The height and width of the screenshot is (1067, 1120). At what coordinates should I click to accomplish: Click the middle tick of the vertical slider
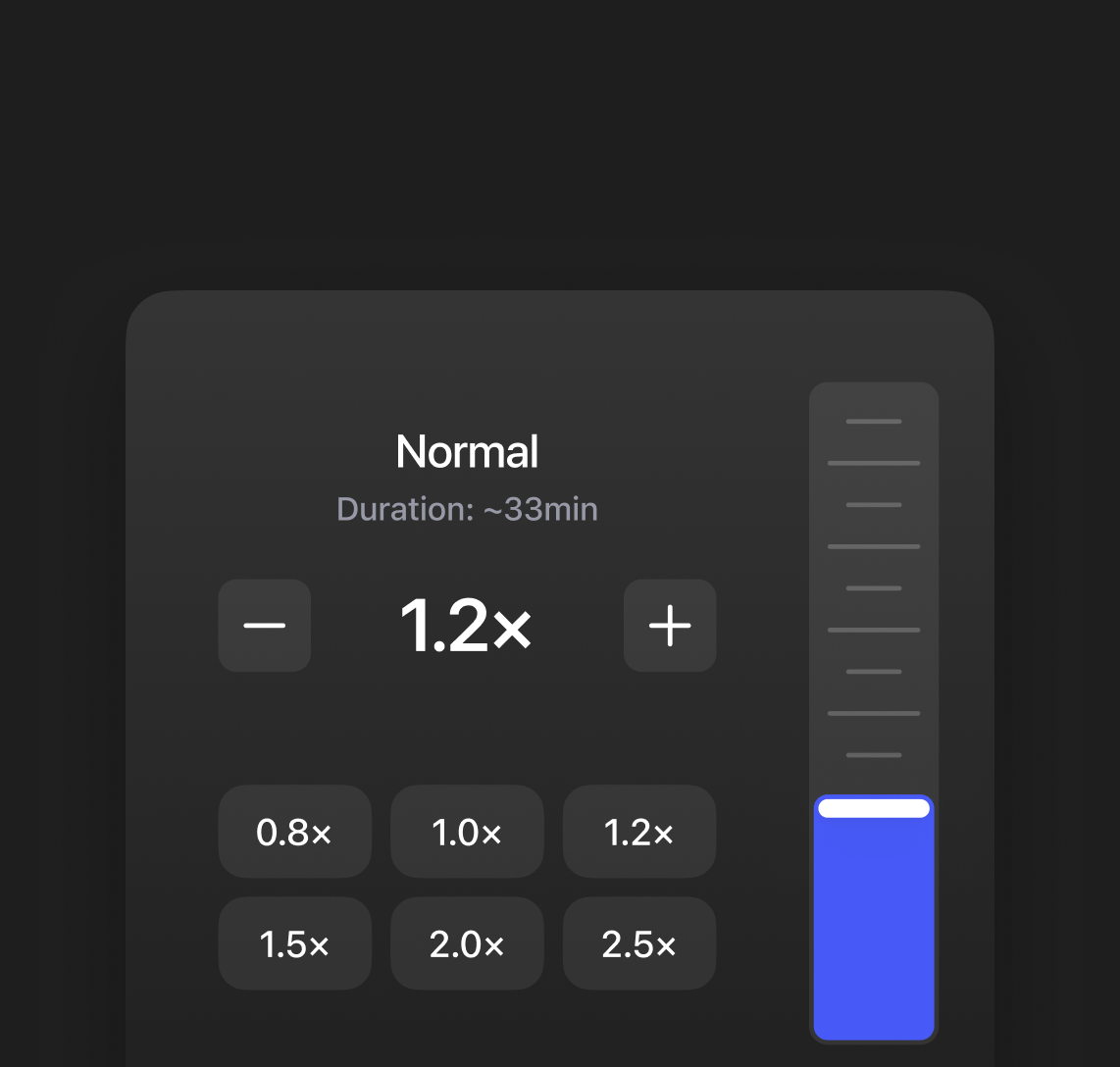874,588
